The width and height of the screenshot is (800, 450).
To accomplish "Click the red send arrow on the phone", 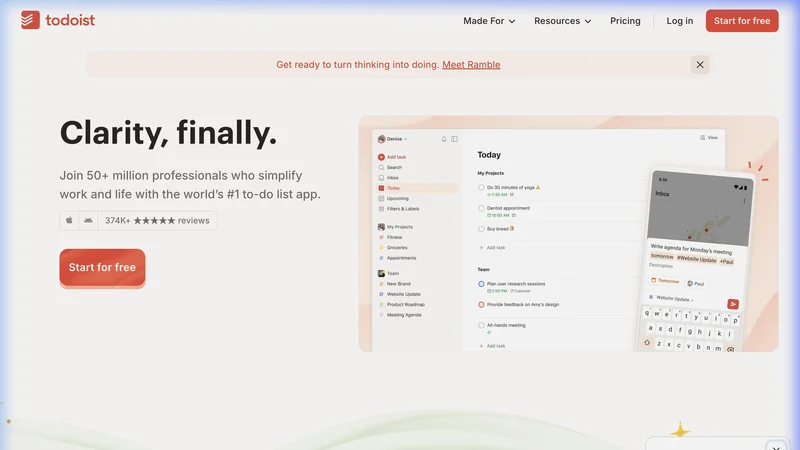I will [x=733, y=304].
